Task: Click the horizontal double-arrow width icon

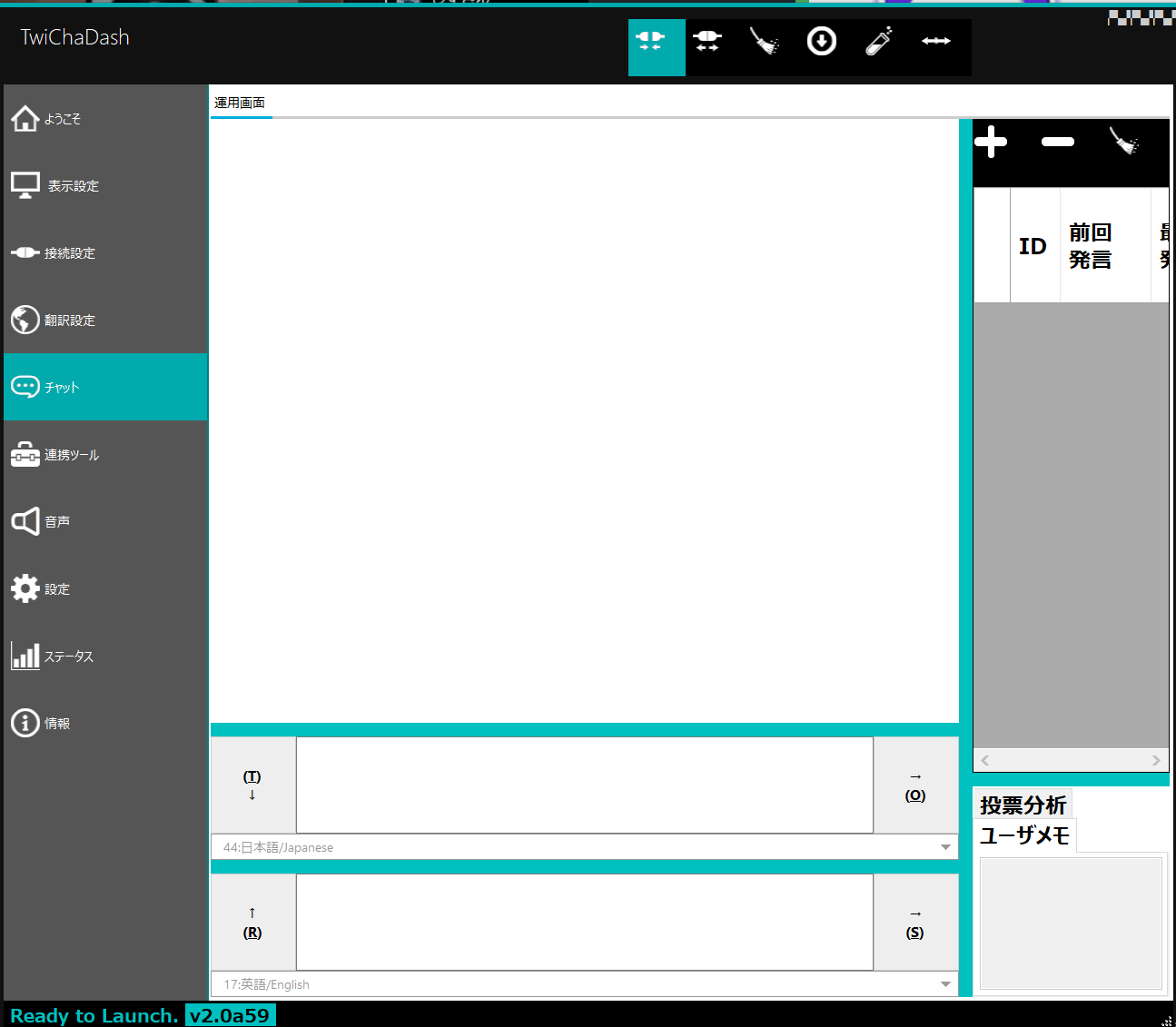Action: point(936,41)
